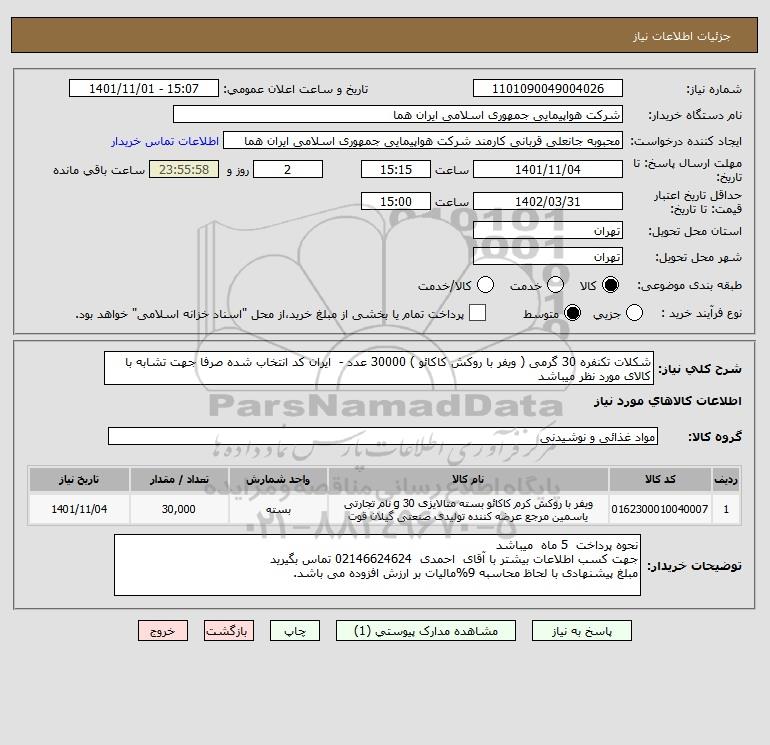
Task: Click the price validity date field 1402/03/31
Action: click(548, 201)
